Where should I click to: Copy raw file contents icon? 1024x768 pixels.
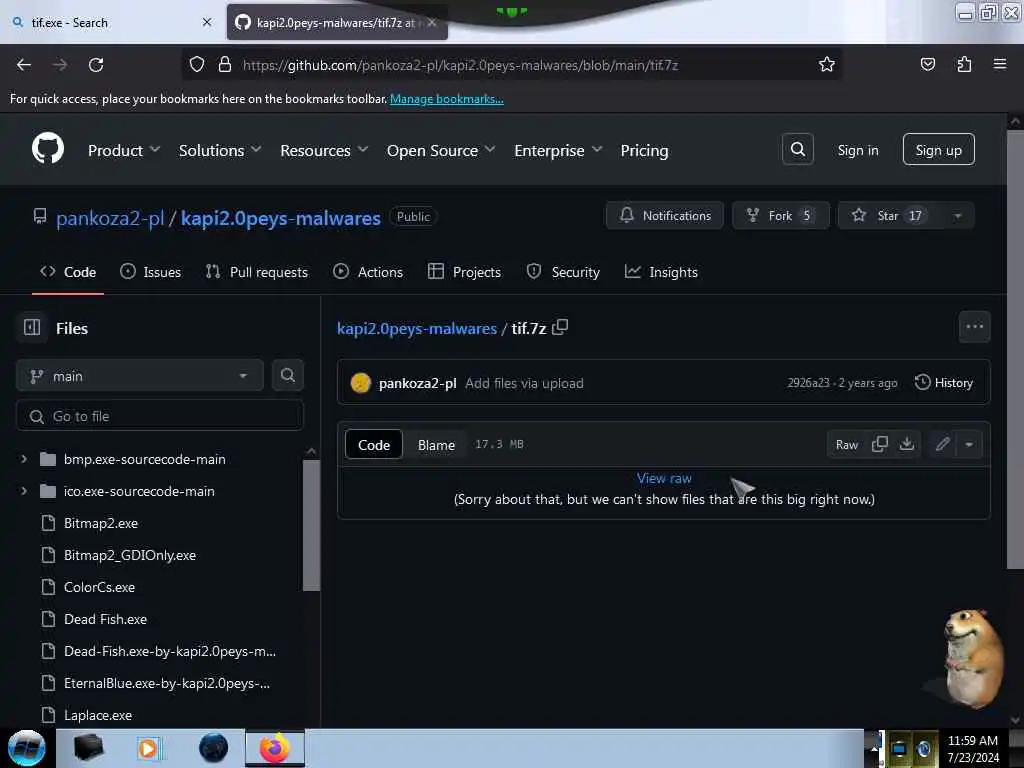(x=880, y=444)
